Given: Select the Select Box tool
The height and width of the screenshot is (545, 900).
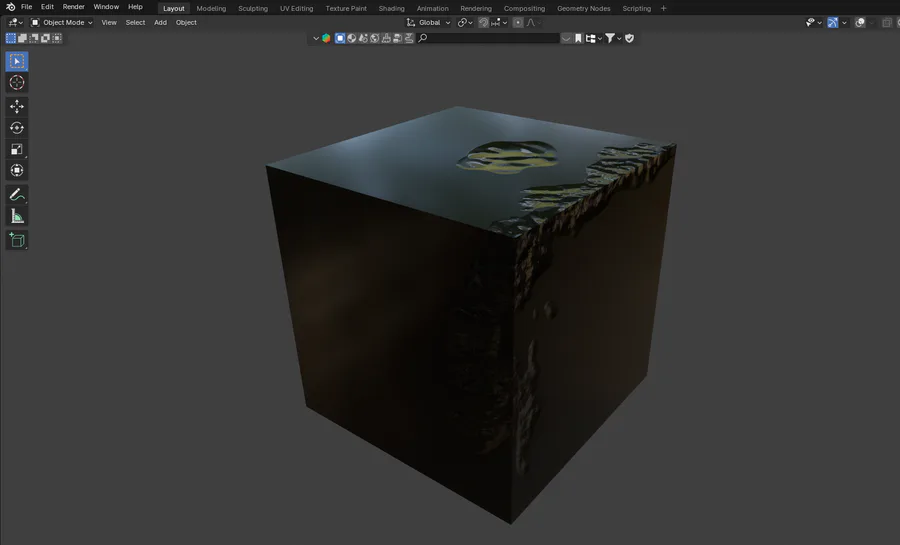Looking at the screenshot, I should [17, 61].
